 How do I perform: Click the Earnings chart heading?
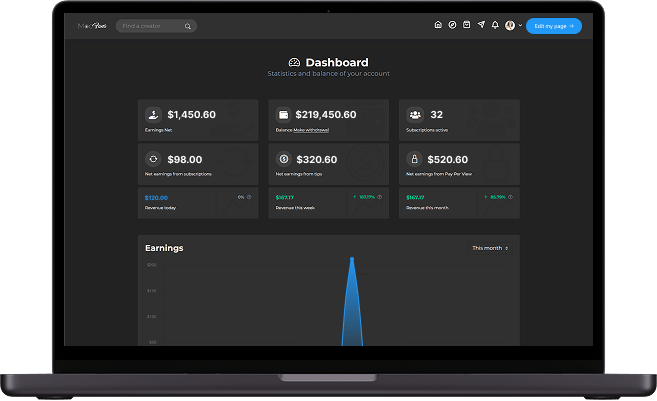164,248
